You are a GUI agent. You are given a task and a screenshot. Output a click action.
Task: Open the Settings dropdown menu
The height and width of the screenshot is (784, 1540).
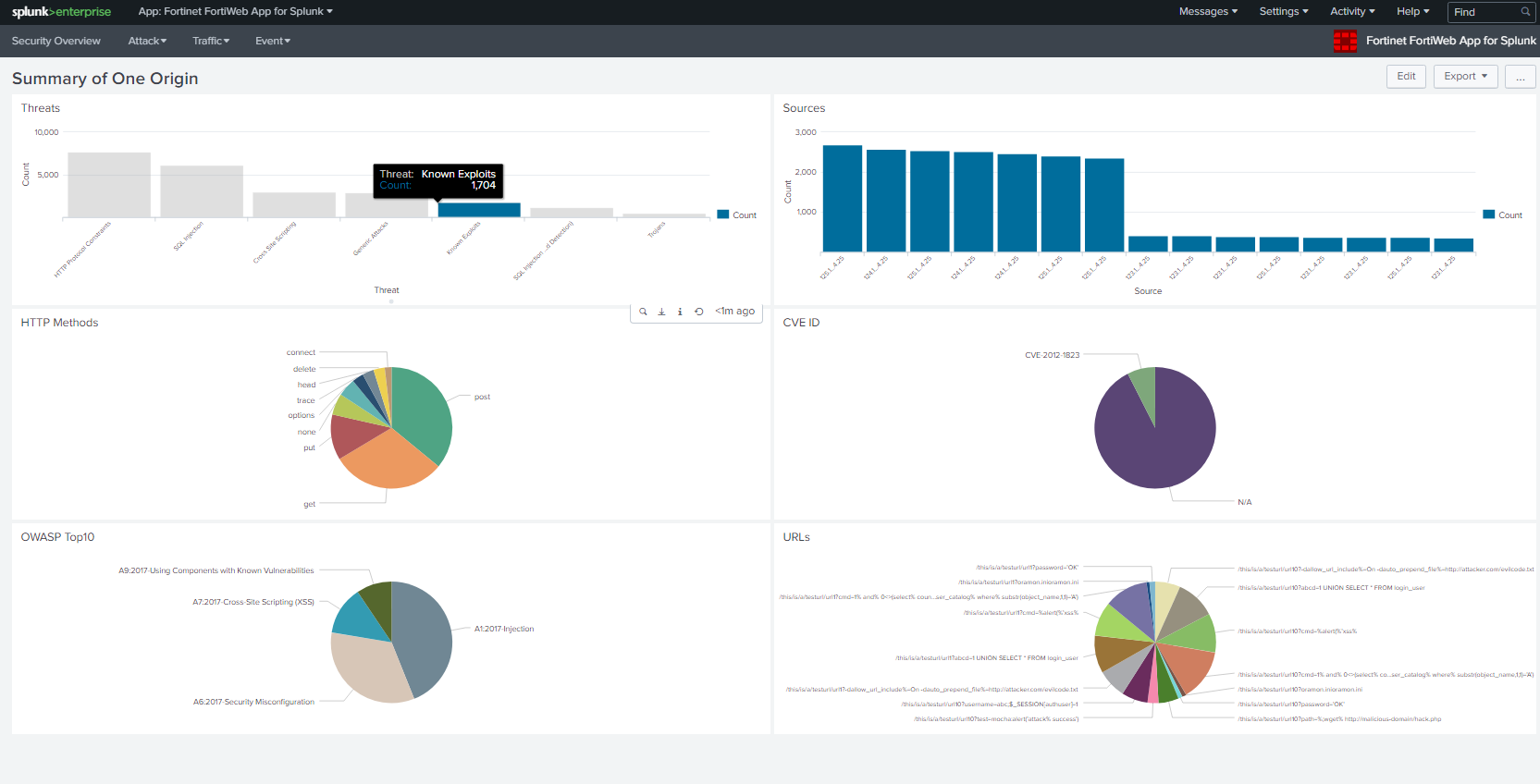[1283, 12]
